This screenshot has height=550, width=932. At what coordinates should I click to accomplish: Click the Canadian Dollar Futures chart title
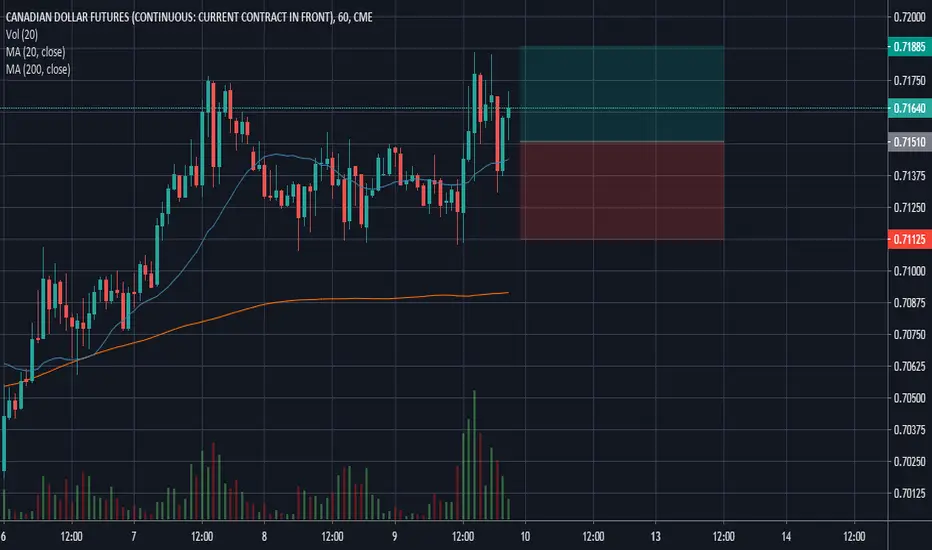tap(189, 17)
